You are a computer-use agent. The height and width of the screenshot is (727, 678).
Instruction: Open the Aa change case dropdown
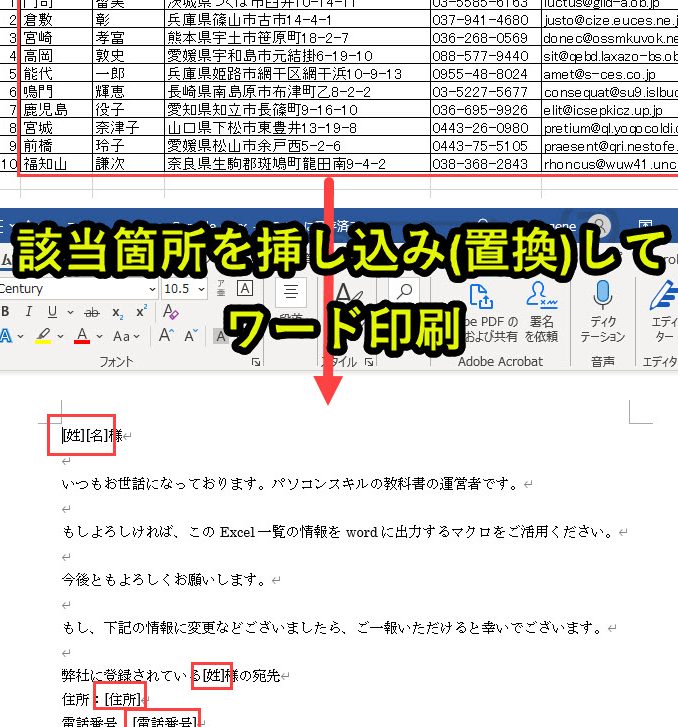(126, 336)
